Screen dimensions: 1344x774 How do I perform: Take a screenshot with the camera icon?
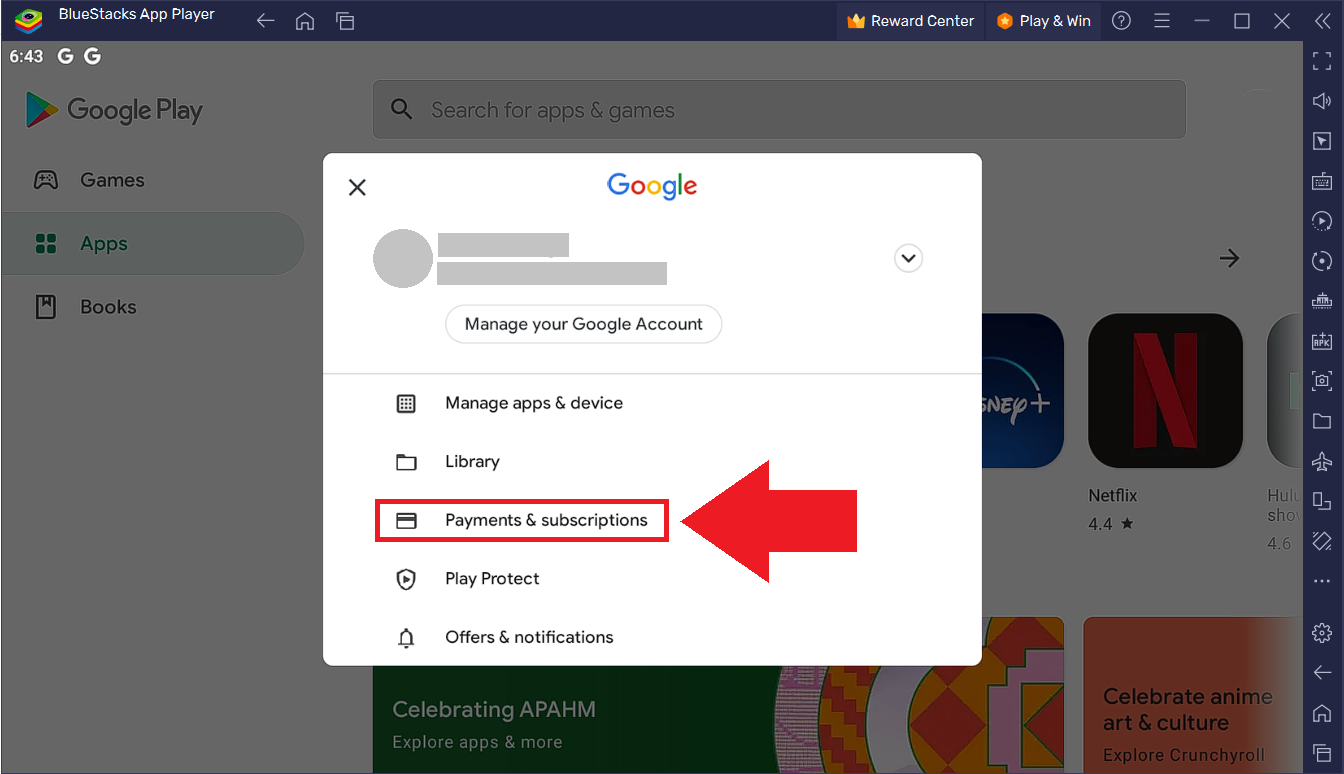click(x=1322, y=381)
